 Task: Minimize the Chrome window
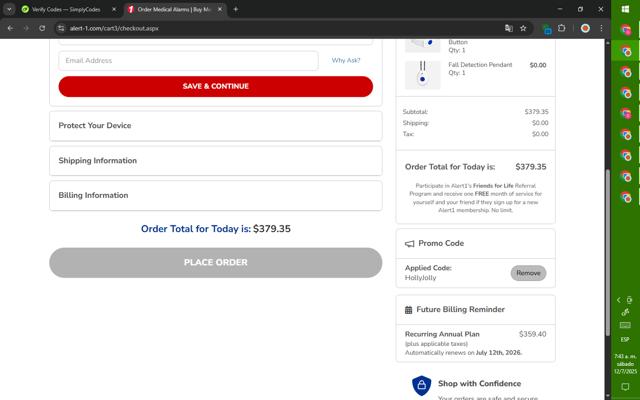point(560,9)
